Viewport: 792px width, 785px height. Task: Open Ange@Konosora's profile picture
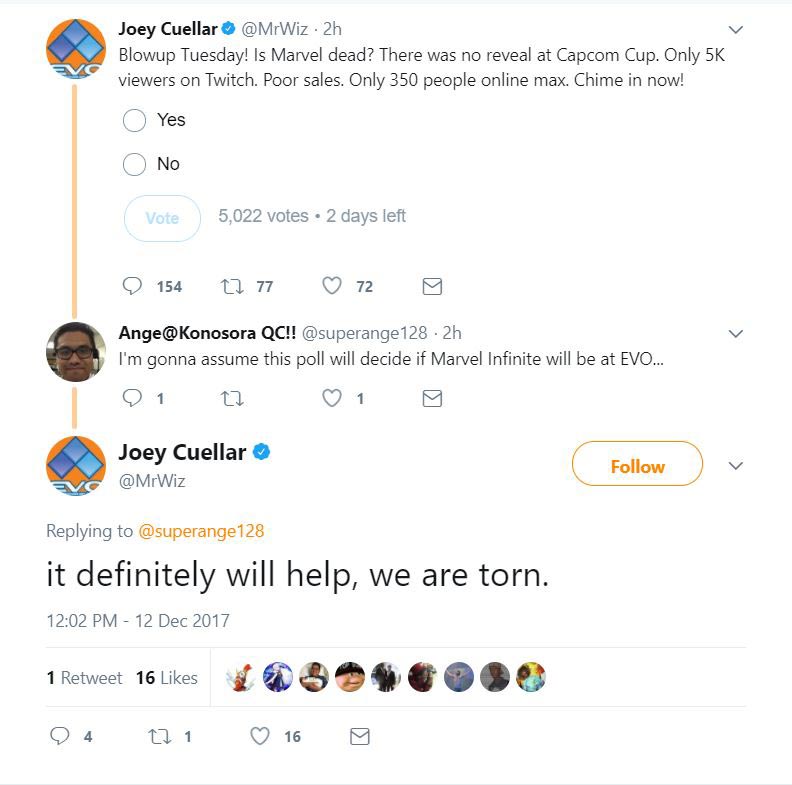(76, 351)
